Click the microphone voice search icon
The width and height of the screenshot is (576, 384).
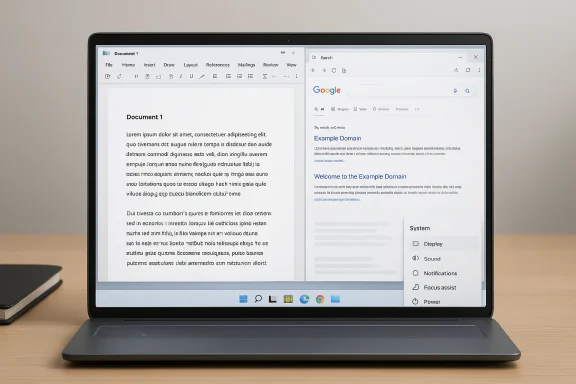point(455,90)
